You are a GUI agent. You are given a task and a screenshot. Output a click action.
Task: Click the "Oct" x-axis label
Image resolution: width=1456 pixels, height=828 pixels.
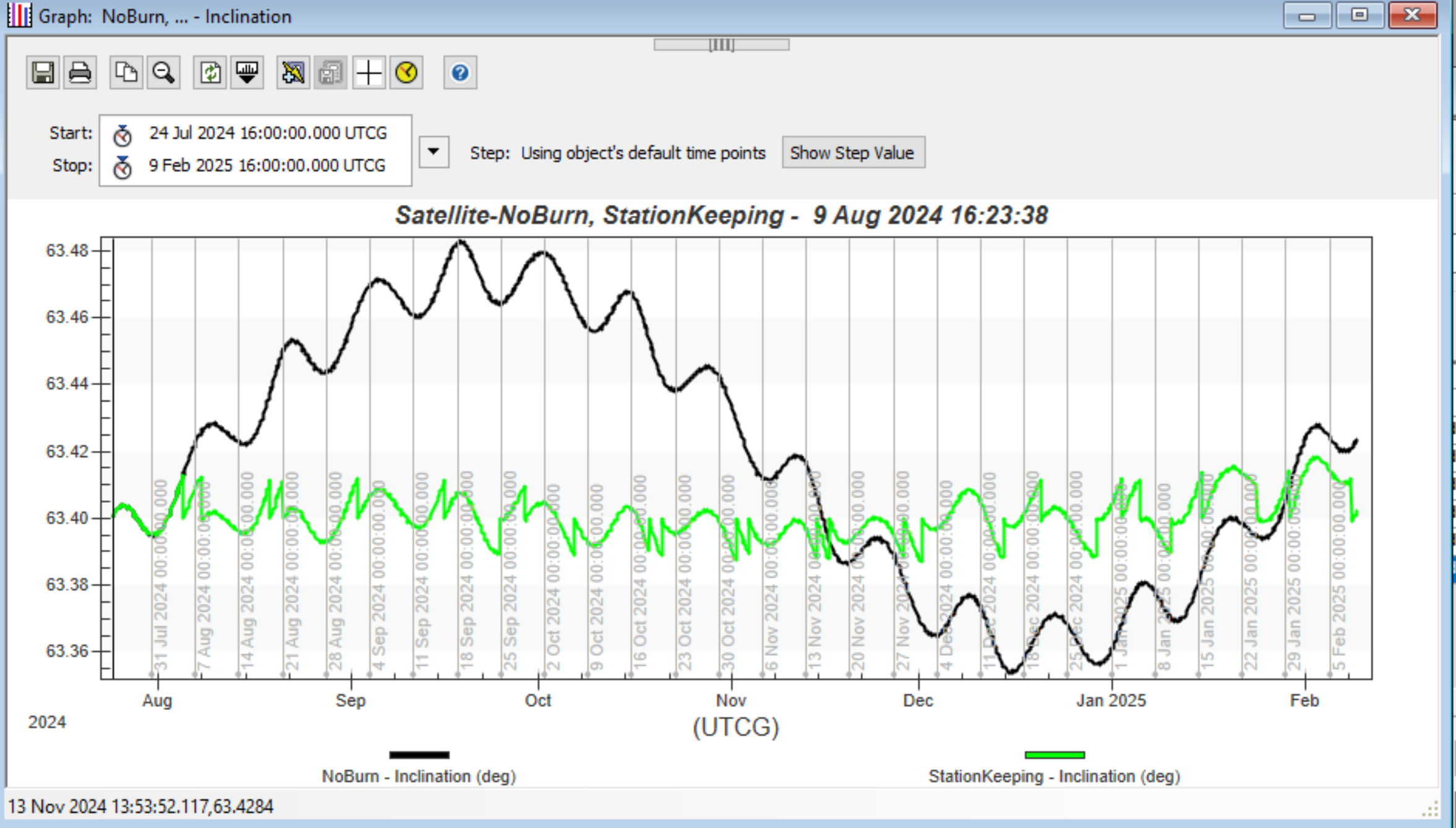tap(538, 701)
